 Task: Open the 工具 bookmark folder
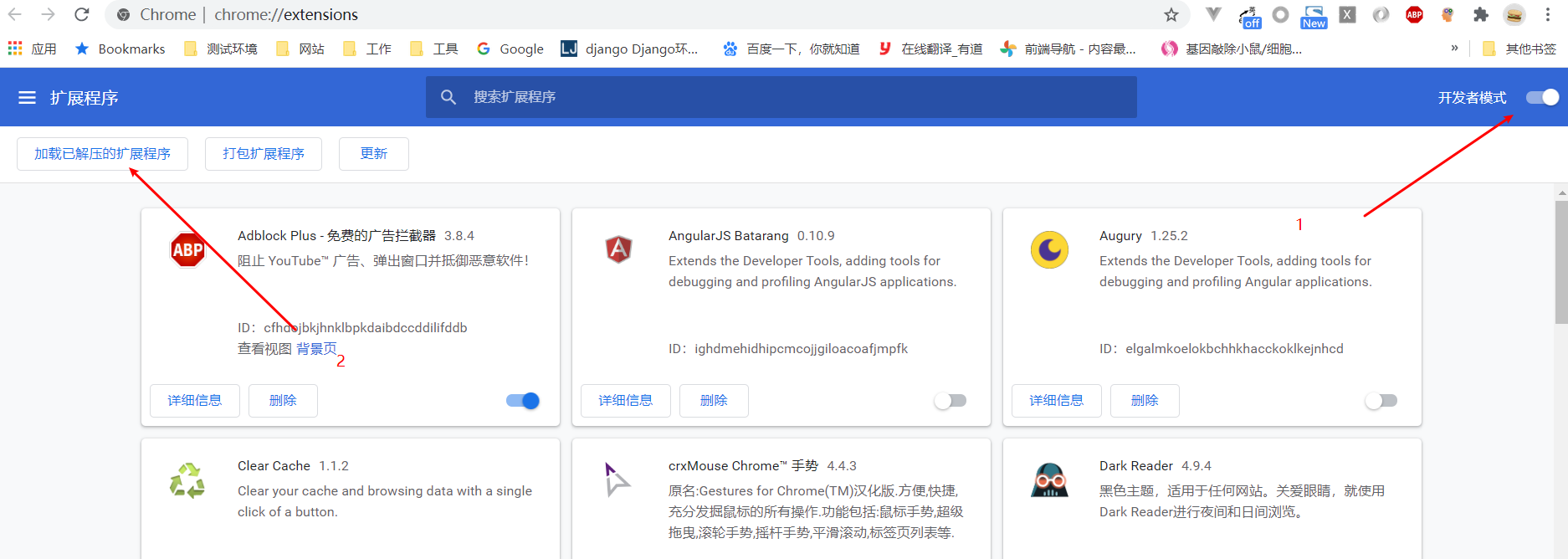433,49
